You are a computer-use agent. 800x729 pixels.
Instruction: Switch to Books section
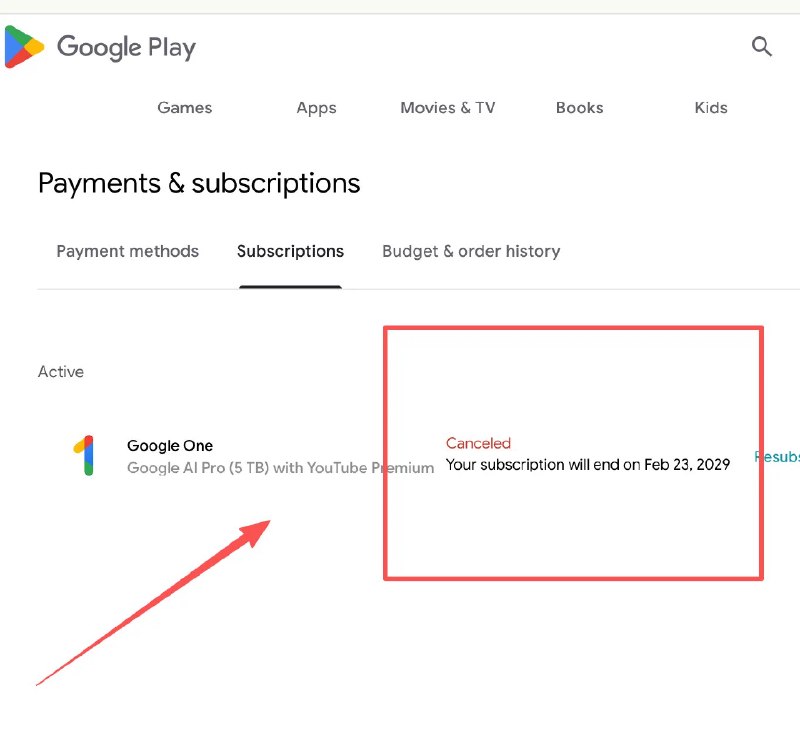click(x=580, y=108)
